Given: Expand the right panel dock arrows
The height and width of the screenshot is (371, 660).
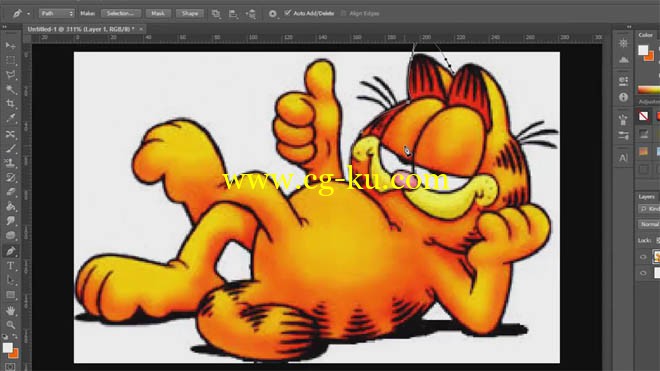Looking at the screenshot, I should [x=629, y=27].
